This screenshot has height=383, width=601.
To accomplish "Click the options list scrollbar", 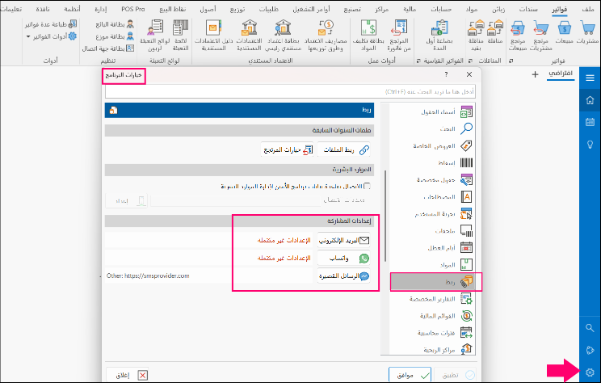I will 385,216.
